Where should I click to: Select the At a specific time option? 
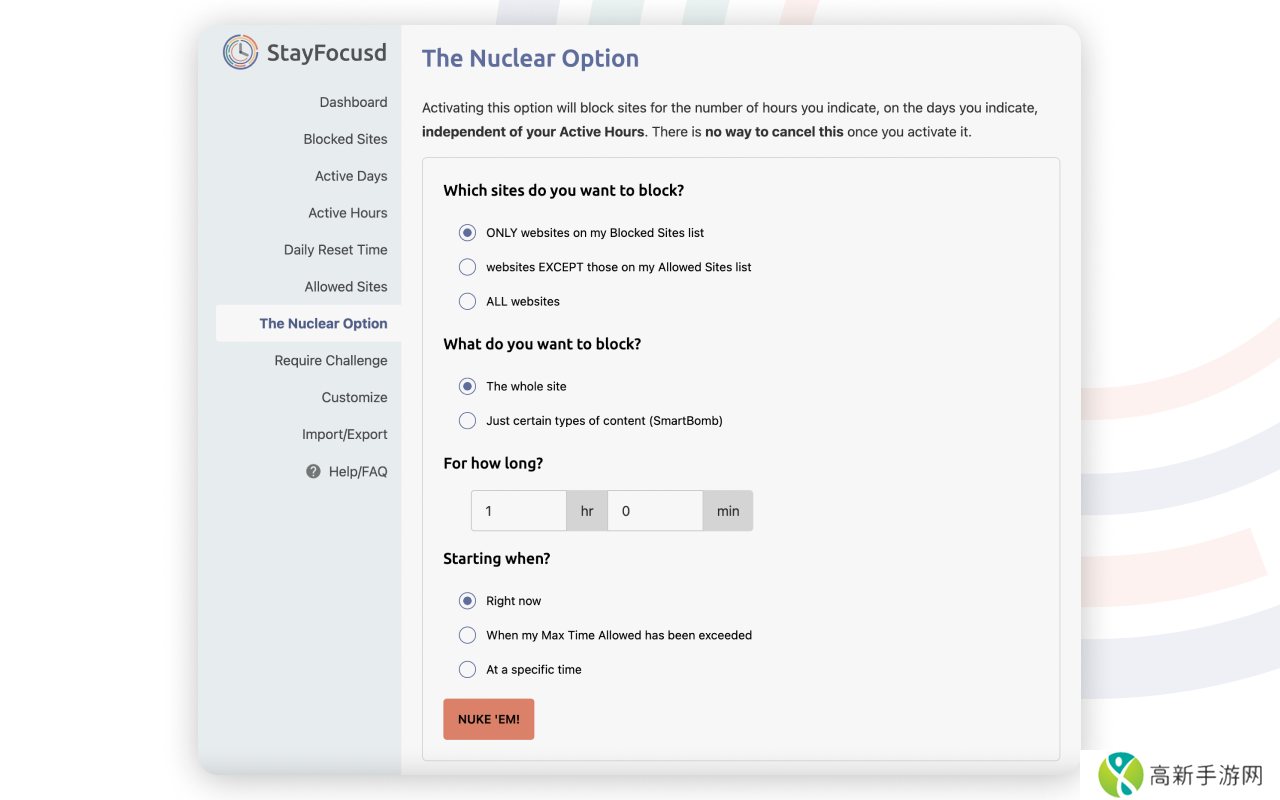pyautogui.click(x=467, y=670)
